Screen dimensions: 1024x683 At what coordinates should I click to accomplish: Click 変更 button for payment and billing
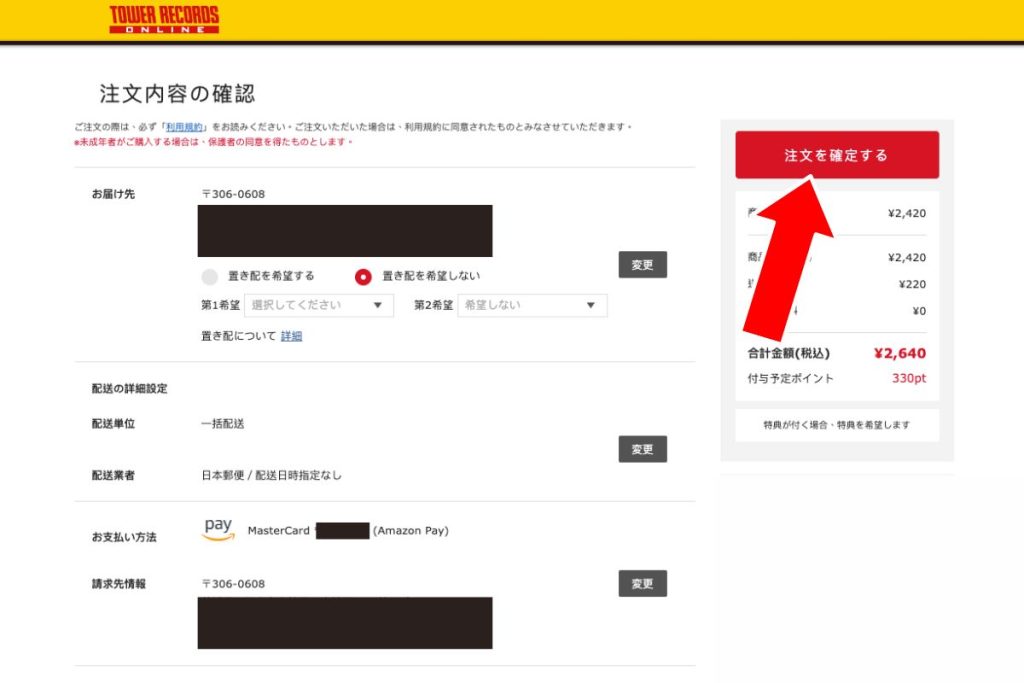(x=642, y=583)
